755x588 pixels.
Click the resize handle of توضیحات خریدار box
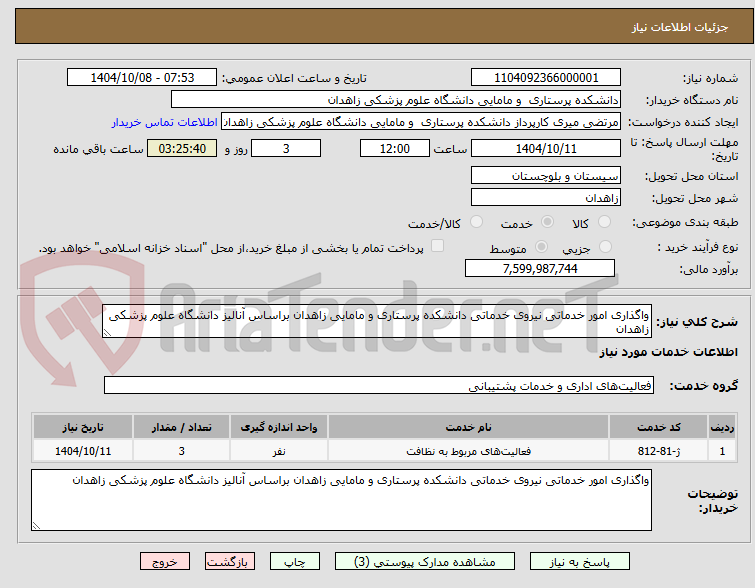(36, 526)
